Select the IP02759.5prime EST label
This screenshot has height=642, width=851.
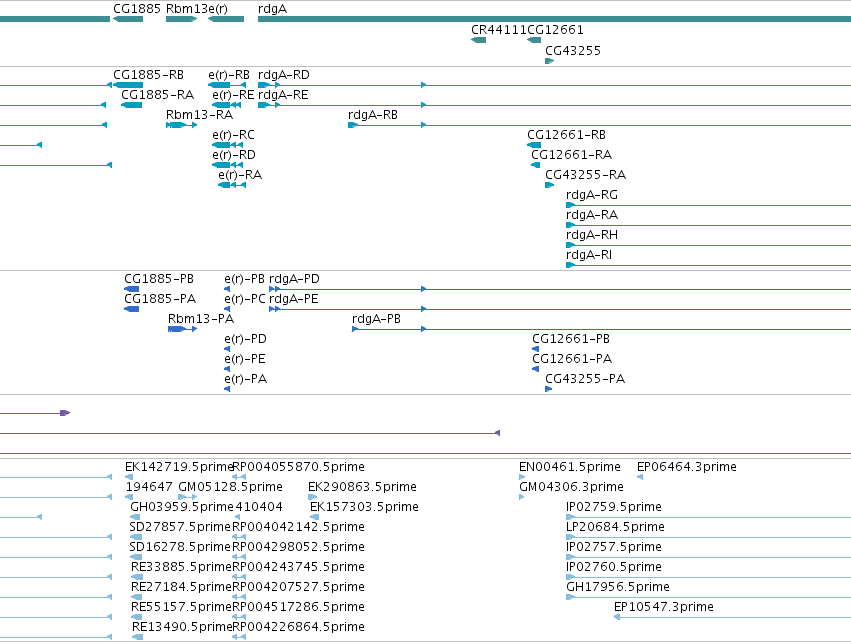tap(614, 507)
